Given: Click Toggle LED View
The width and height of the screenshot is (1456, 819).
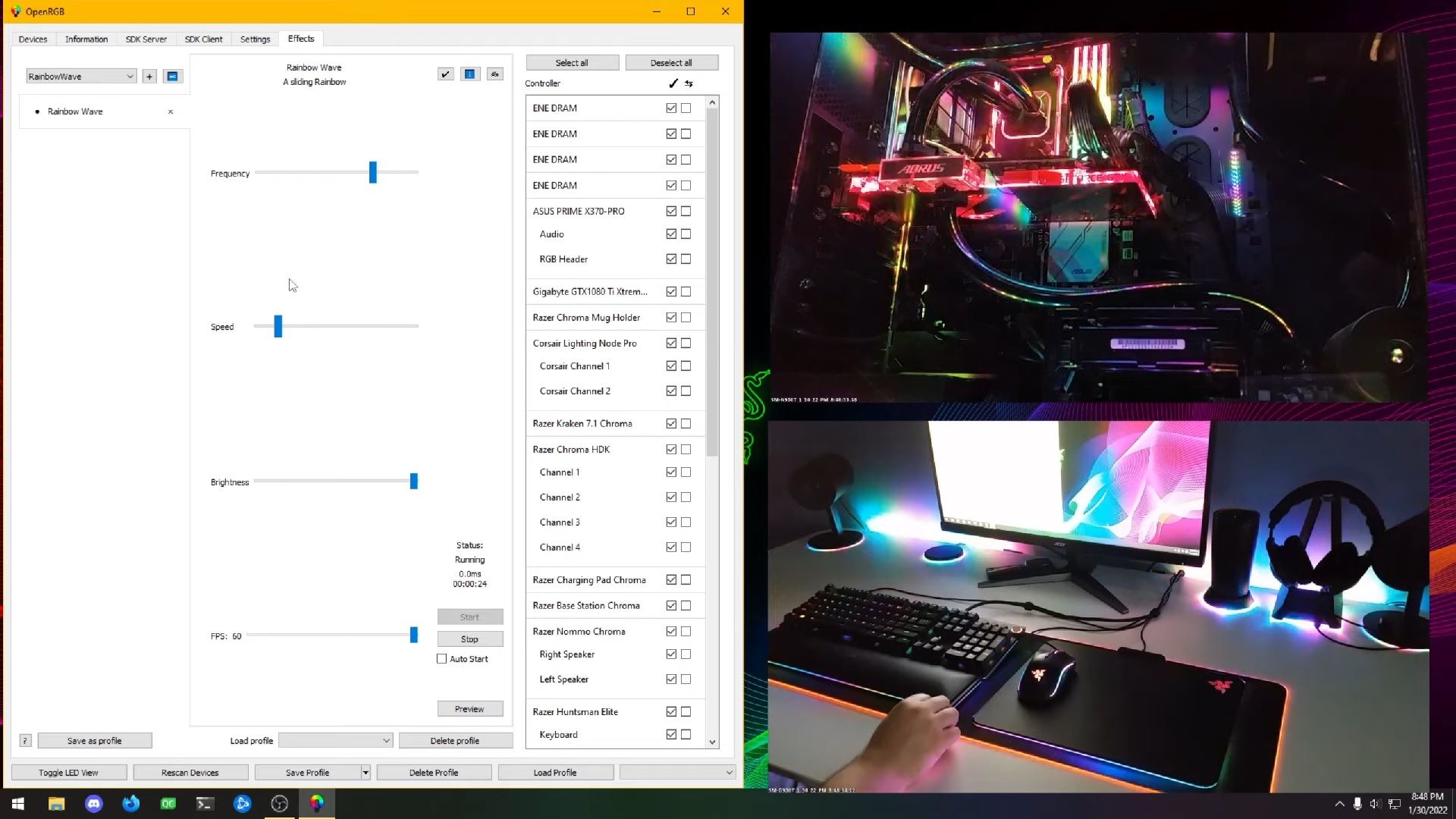Looking at the screenshot, I should click(x=69, y=773).
